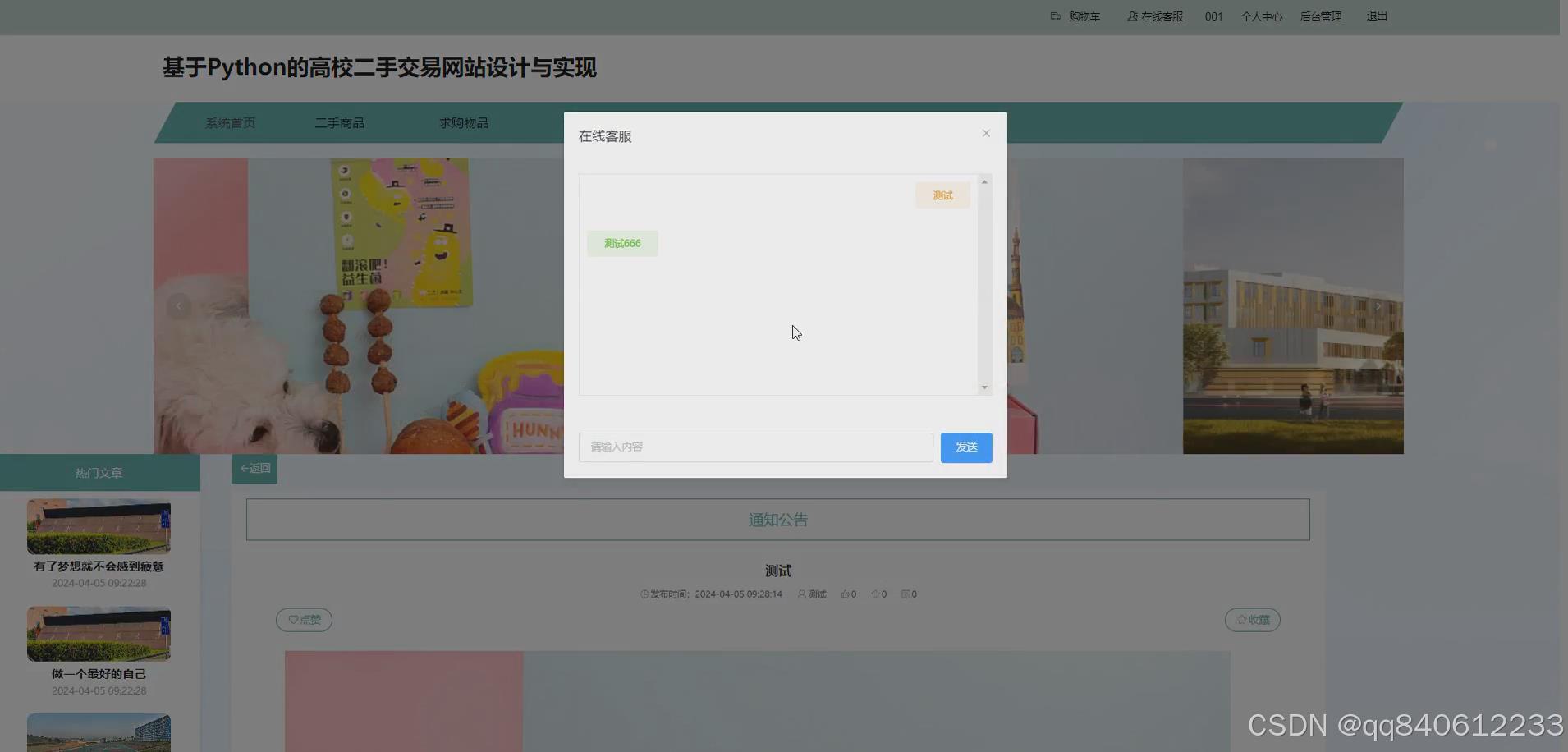Click the 发送 send button in the chat

pyautogui.click(x=965, y=447)
